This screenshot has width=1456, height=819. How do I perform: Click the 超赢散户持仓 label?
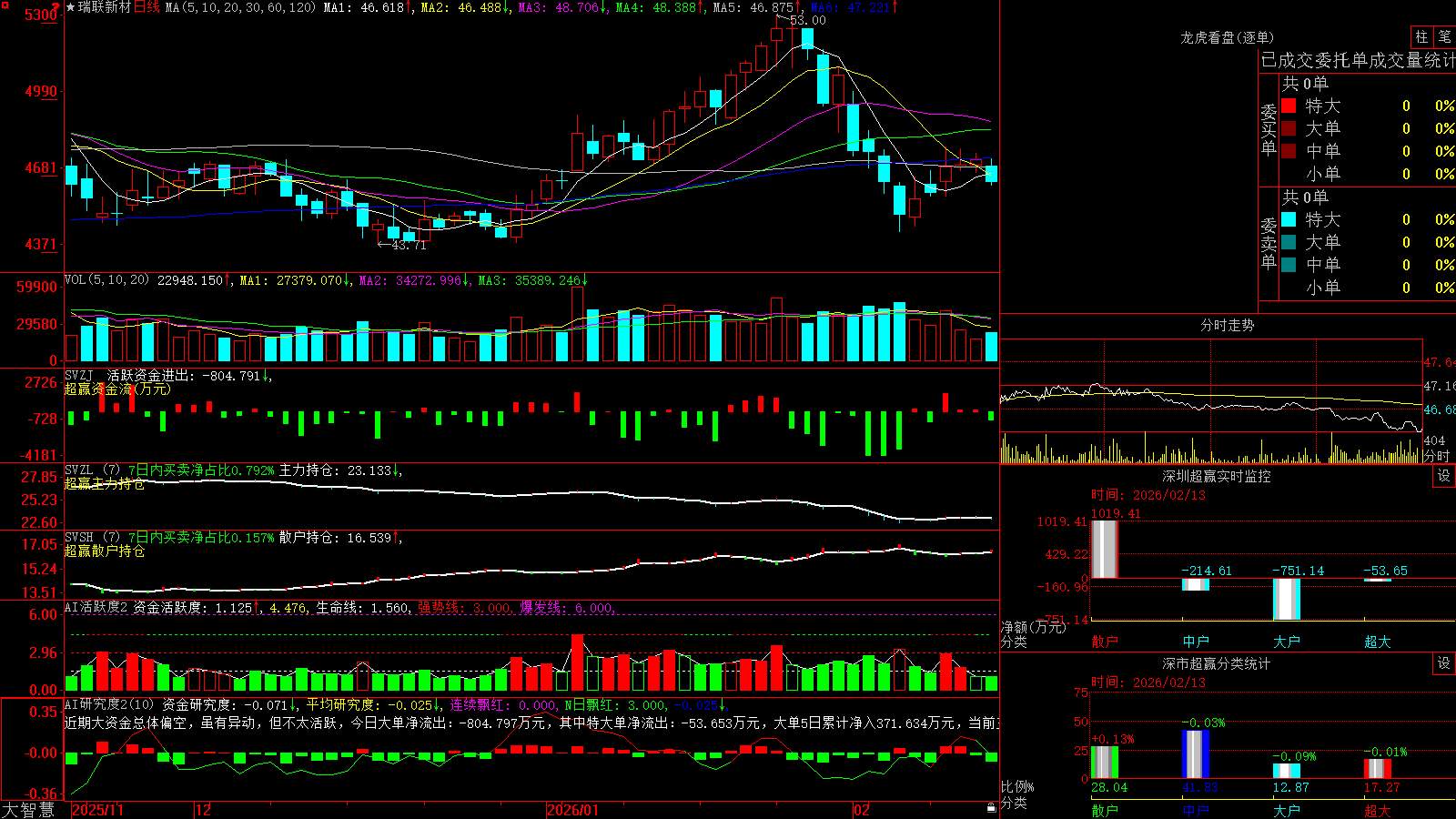click(105, 551)
